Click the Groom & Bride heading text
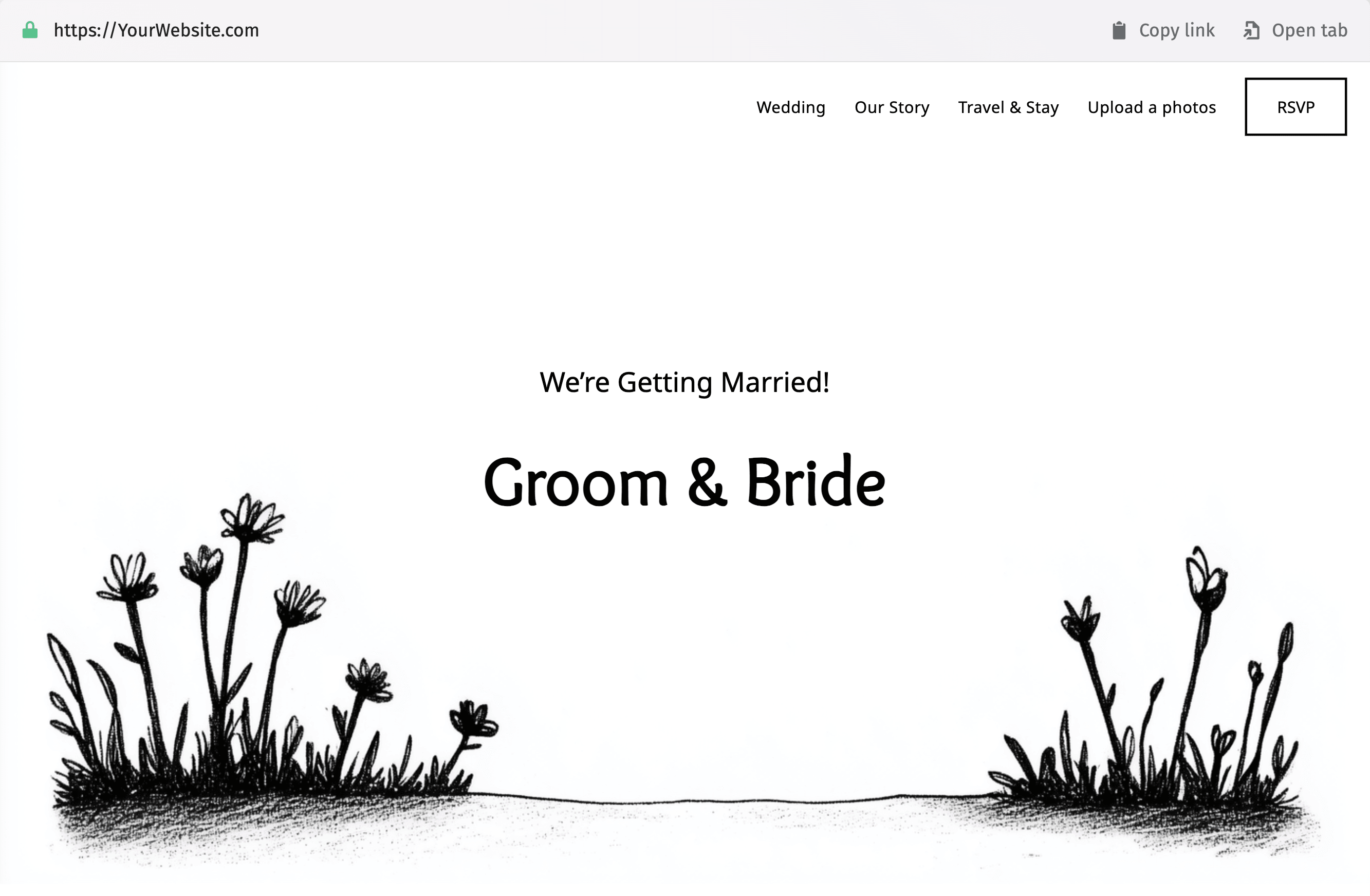 click(684, 484)
